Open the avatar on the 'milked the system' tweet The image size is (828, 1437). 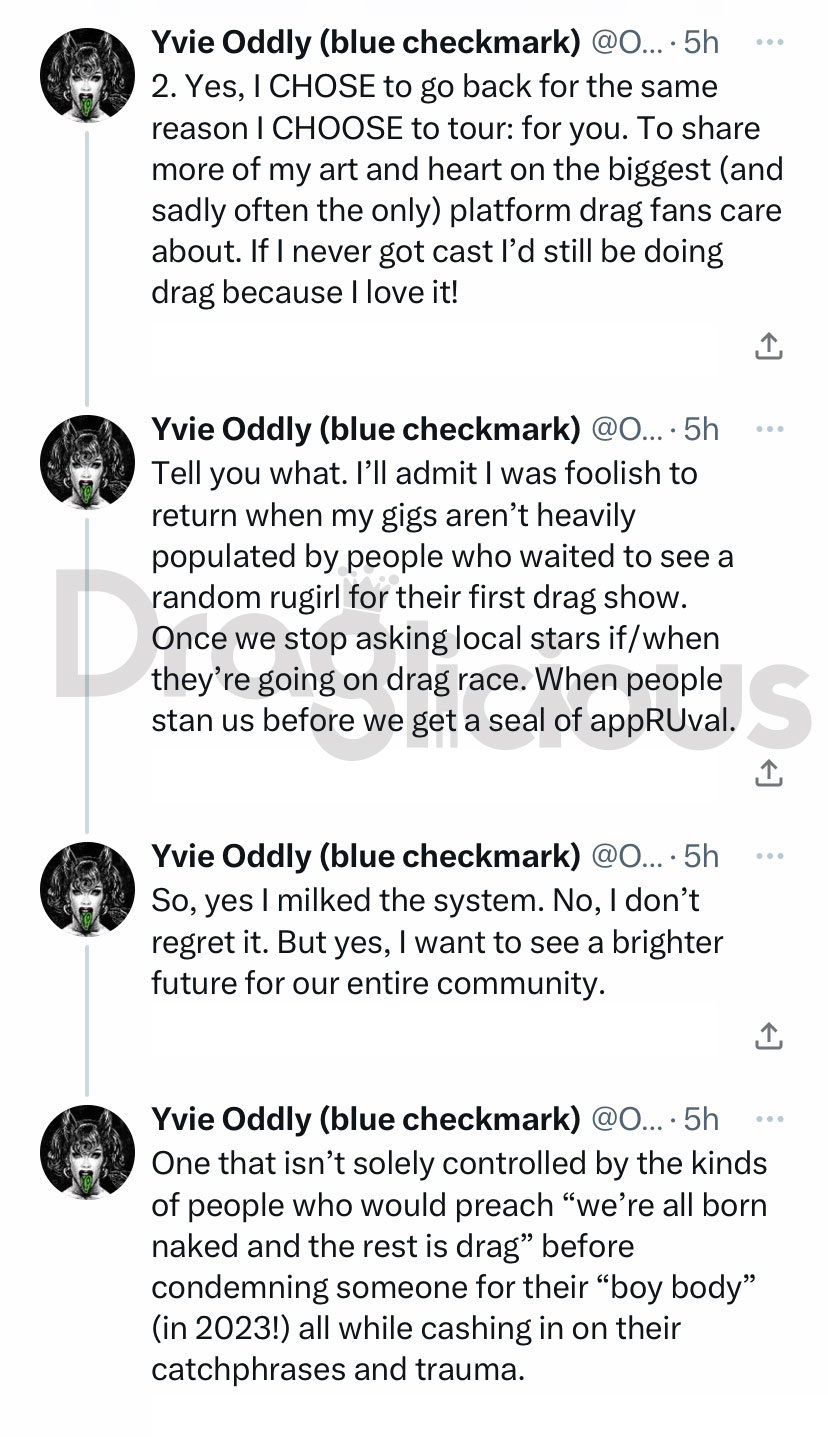[87, 890]
